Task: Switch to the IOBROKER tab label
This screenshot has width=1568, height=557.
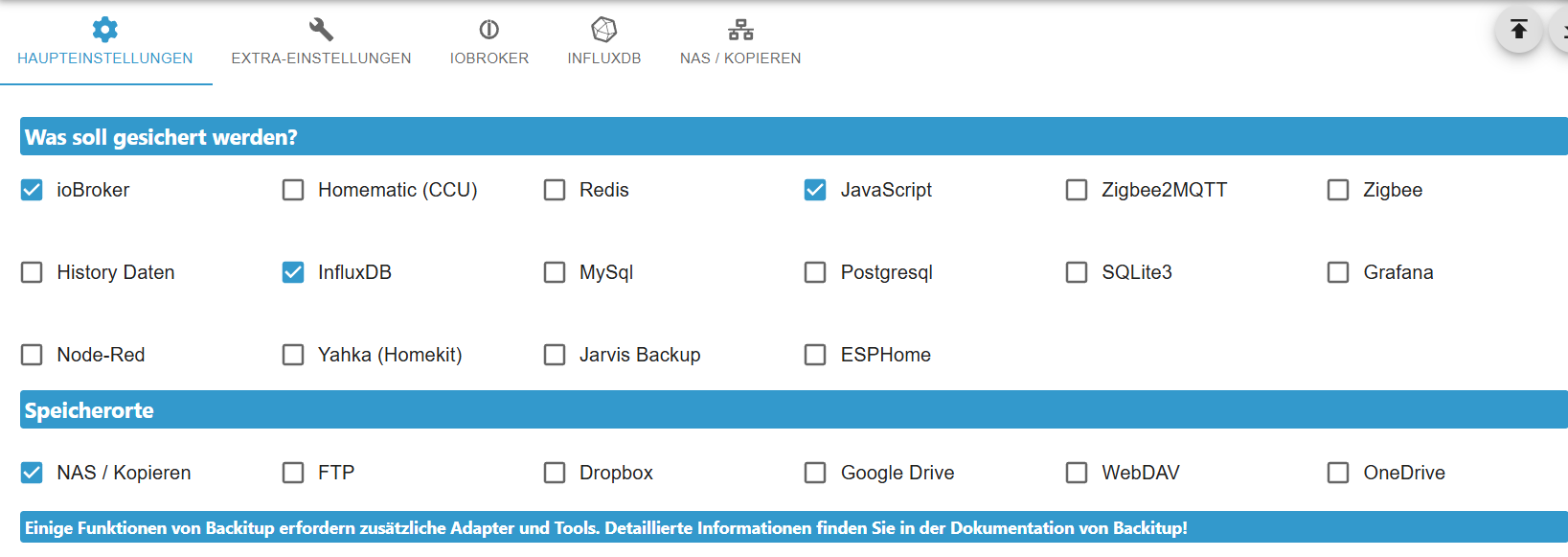Action: point(489,58)
